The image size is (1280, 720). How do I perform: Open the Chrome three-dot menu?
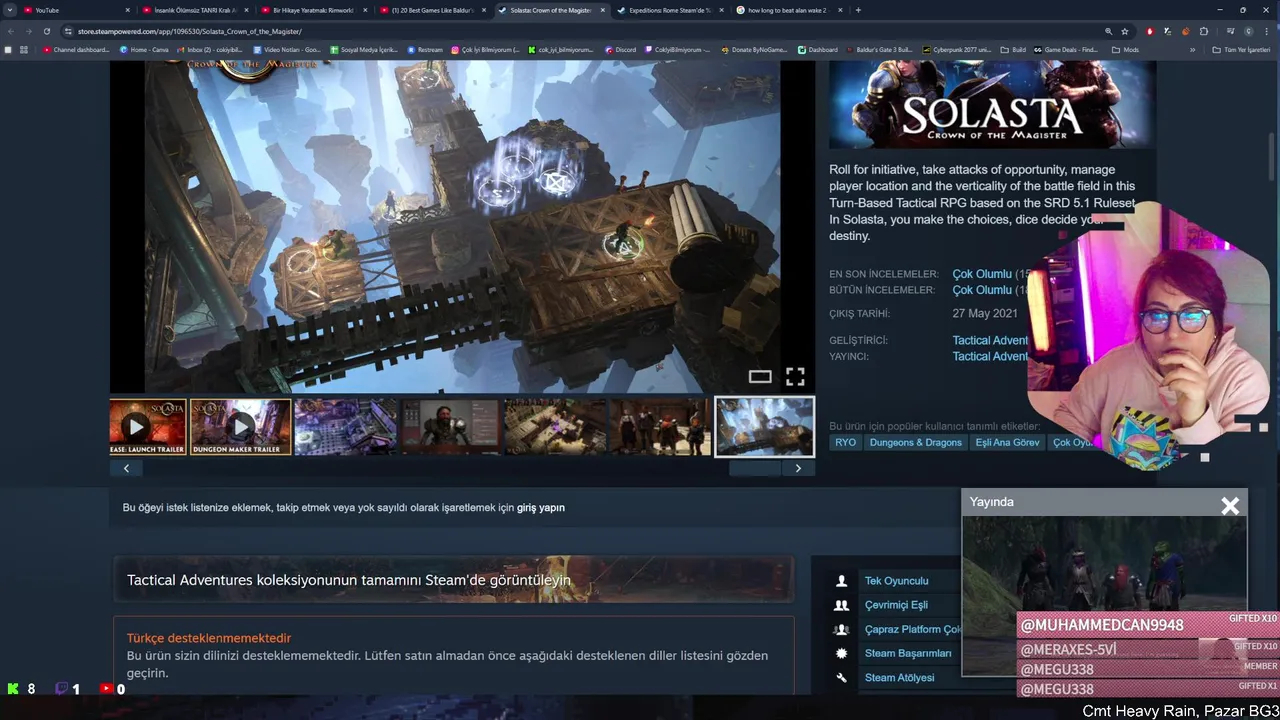coord(1268,31)
